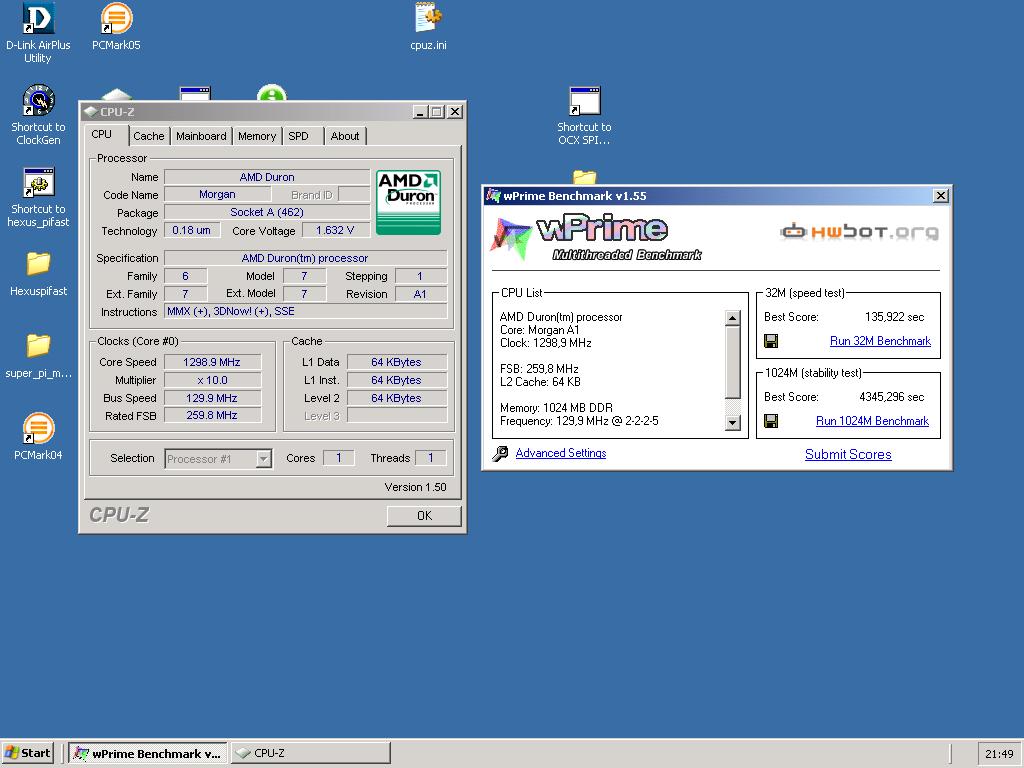Click the 32M best score 135,922 sec
The width and height of the screenshot is (1024, 768).
(895, 317)
